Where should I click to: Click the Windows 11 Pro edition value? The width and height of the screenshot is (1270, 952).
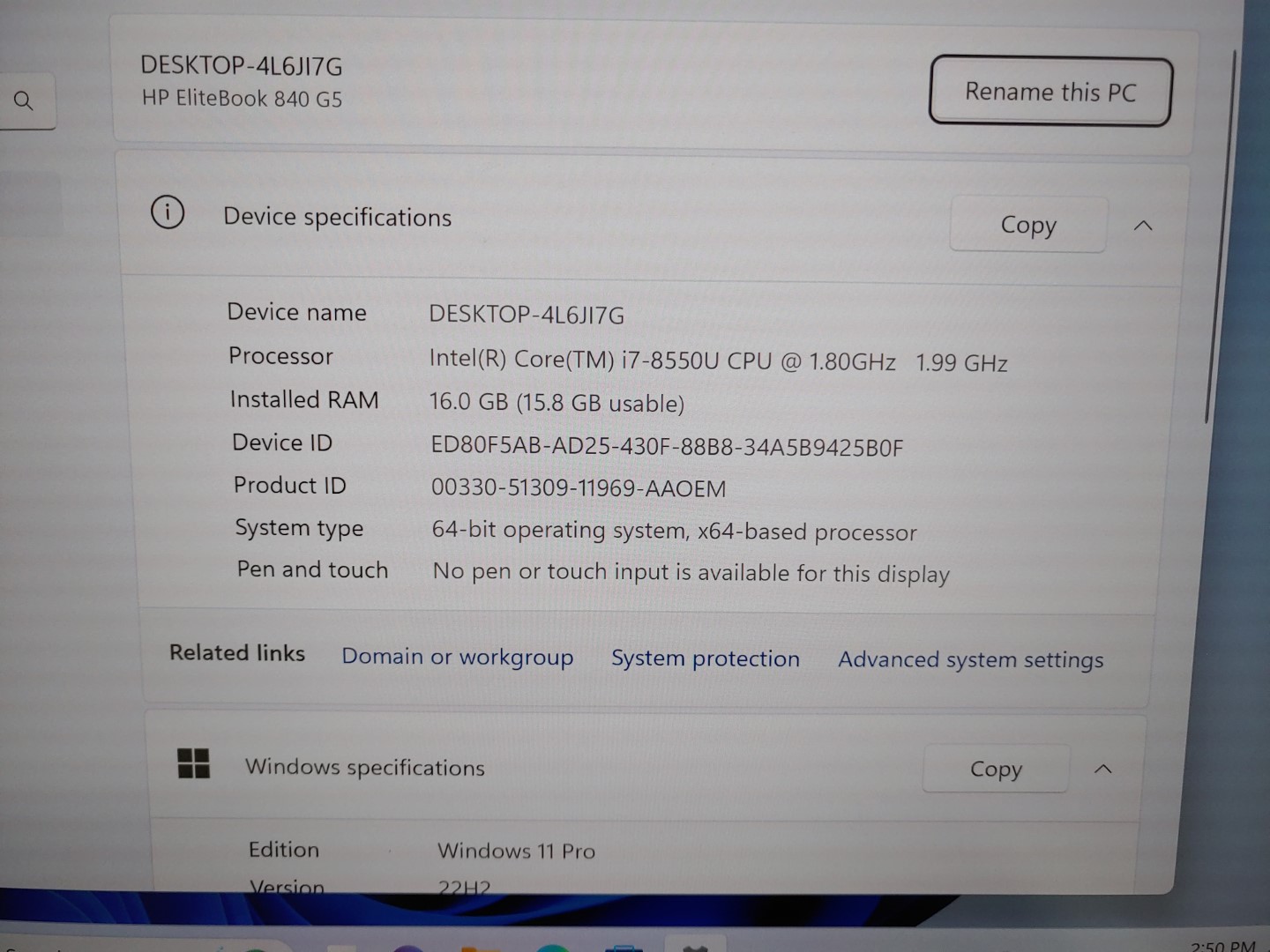516,851
